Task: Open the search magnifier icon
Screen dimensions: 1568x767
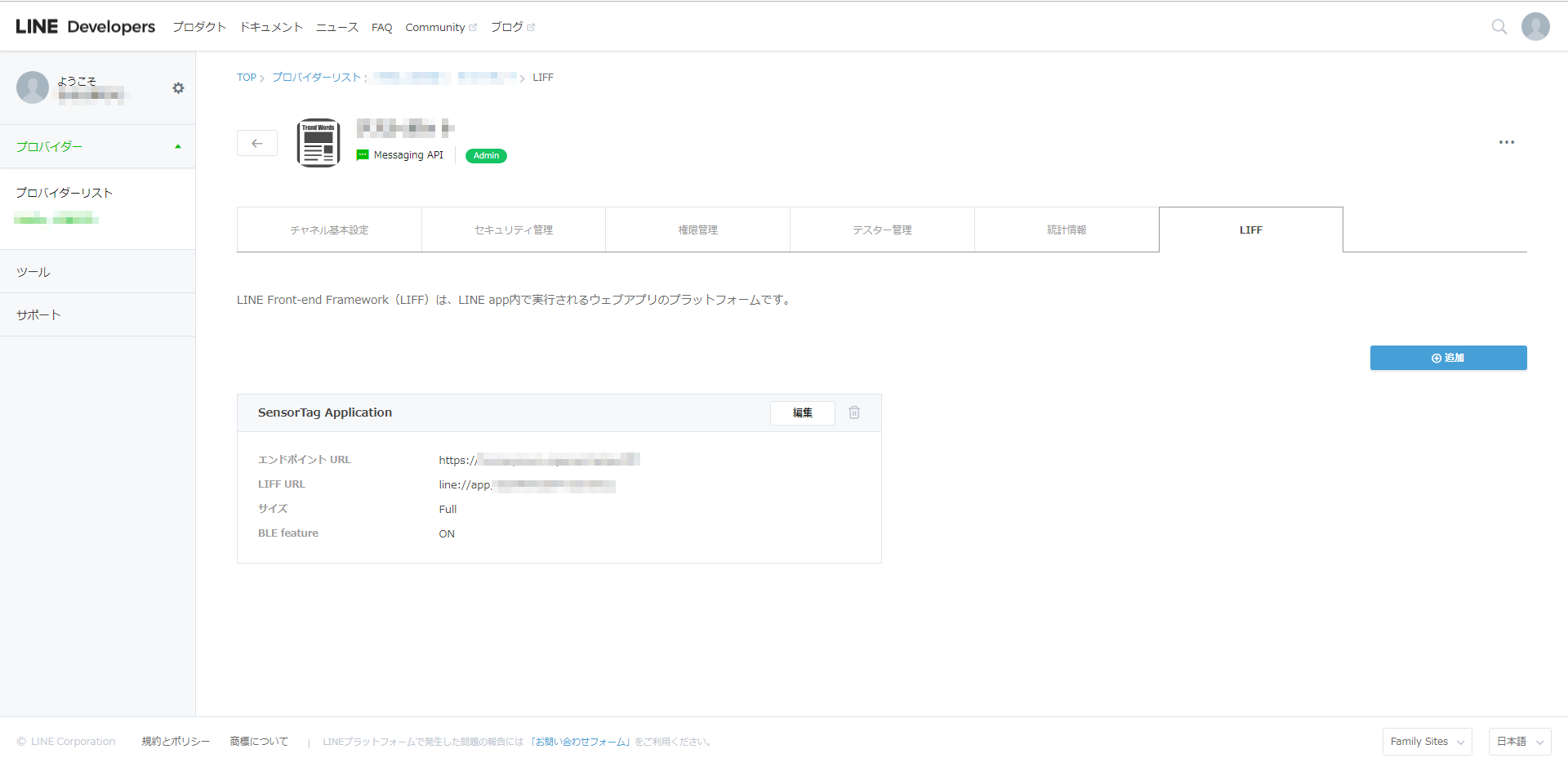Action: (x=1499, y=27)
